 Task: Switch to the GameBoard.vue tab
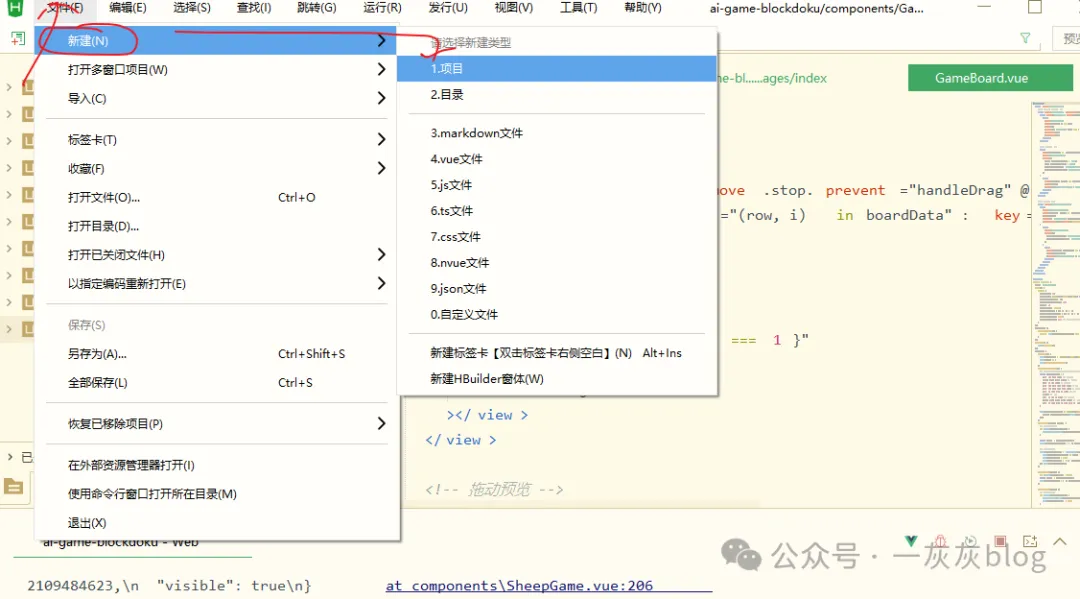(981, 78)
